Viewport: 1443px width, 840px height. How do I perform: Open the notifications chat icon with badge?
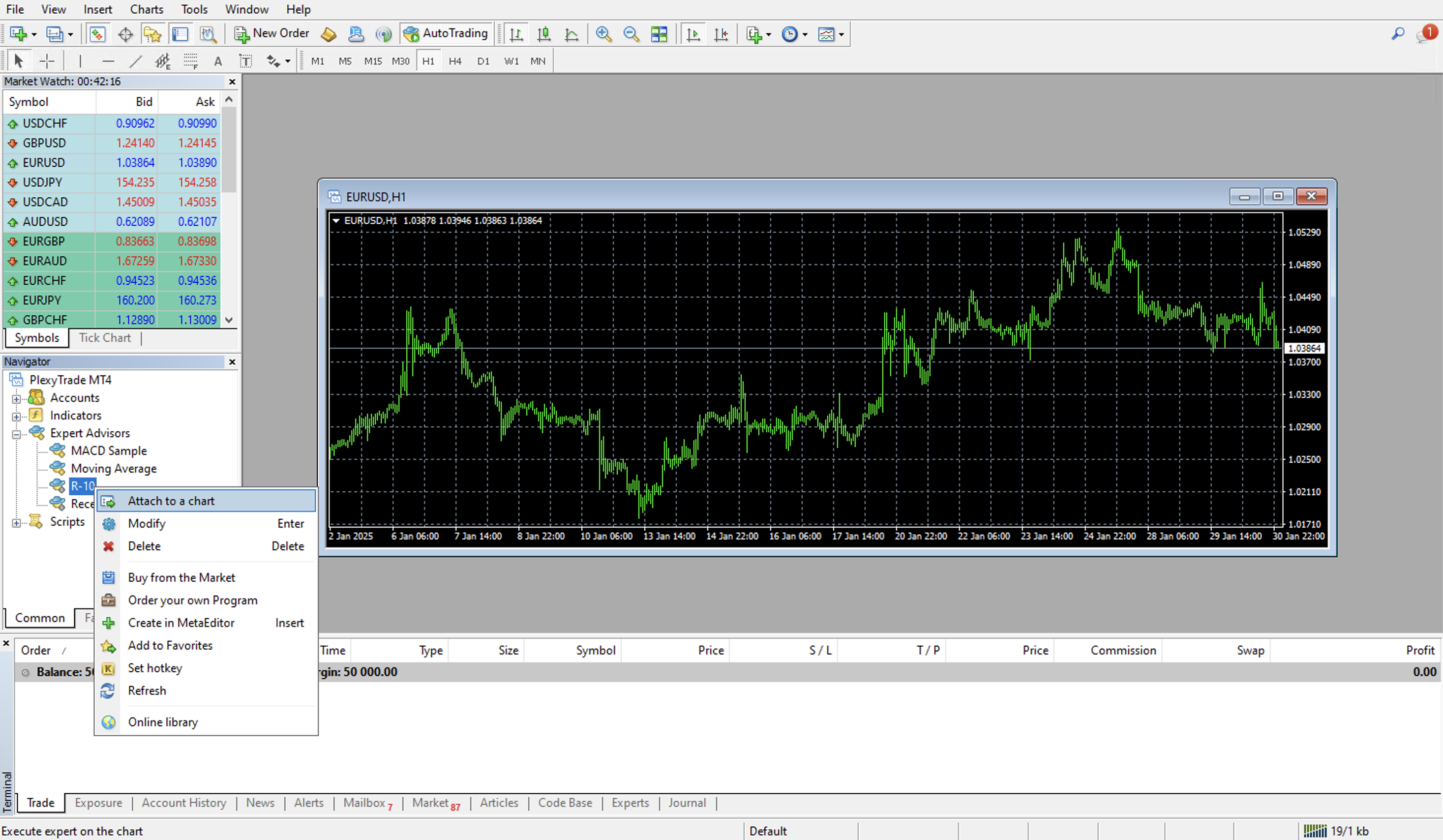coord(1426,34)
